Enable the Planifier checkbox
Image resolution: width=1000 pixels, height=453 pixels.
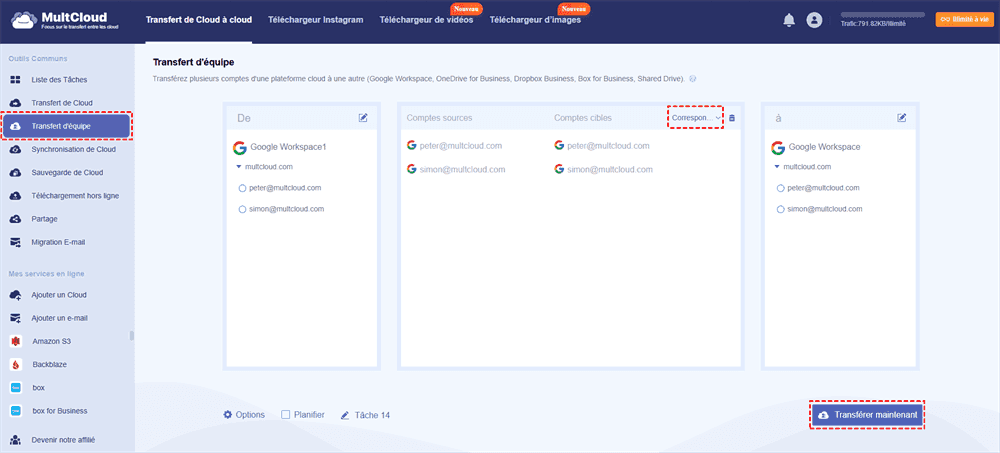click(286, 415)
